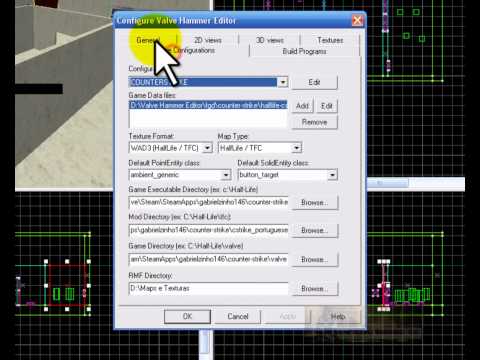This screenshot has height=360, width=480.
Task: Open the Default SolidEntity class dropdown
Action: click(332, 175)
